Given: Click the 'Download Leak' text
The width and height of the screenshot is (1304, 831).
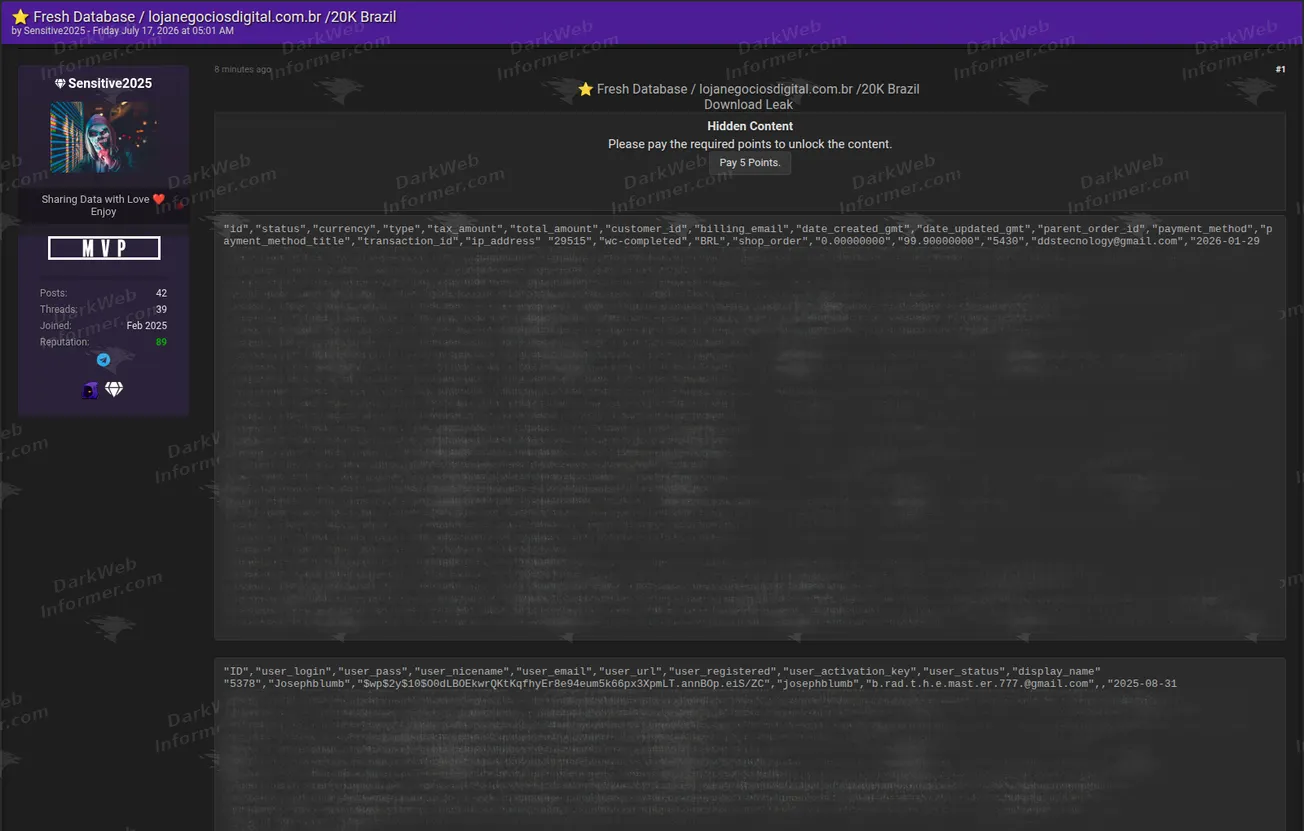Looking at the screenshot, I should pos(748,105).
